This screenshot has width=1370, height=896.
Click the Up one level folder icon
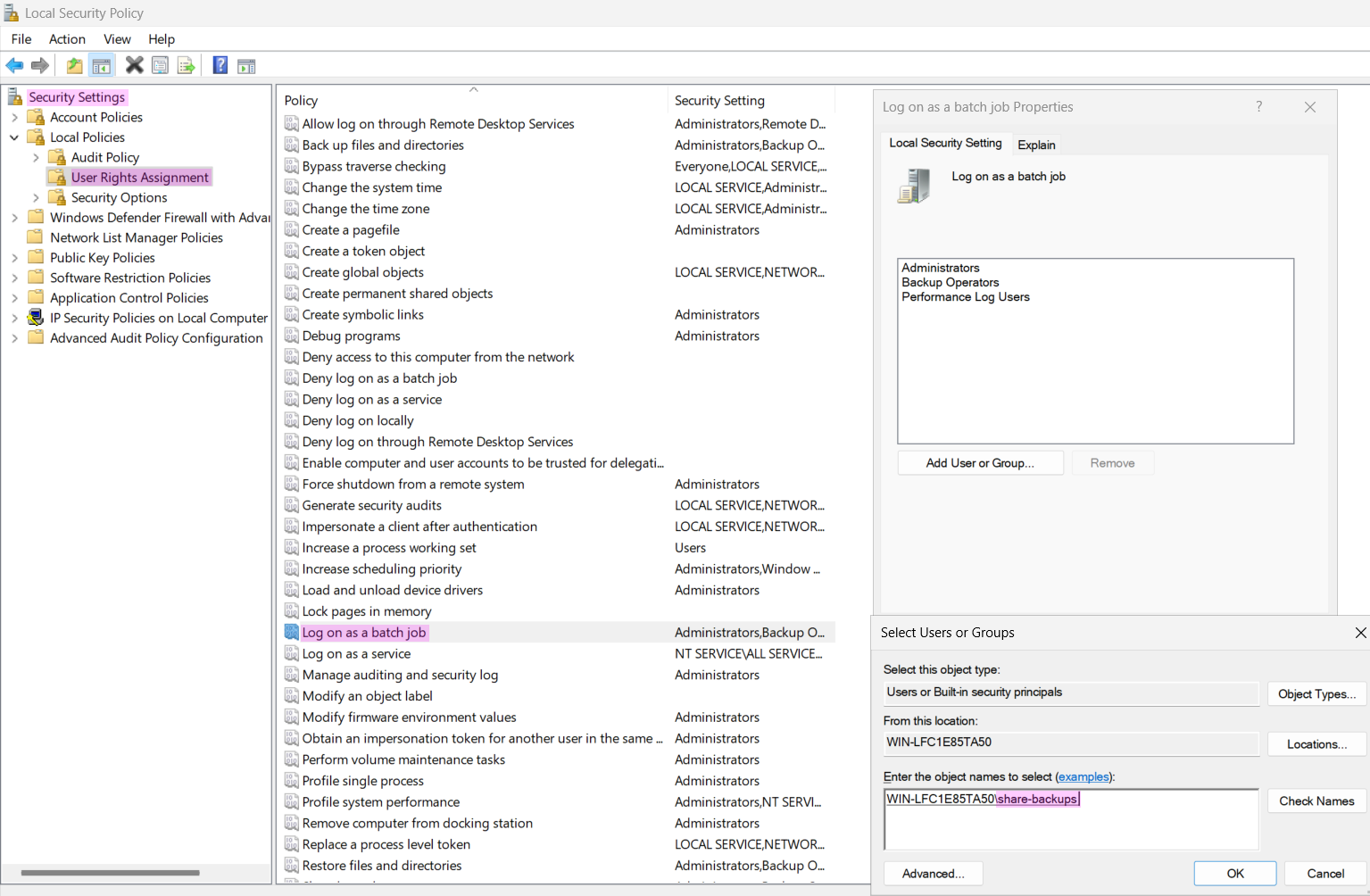tap(75, 65)
